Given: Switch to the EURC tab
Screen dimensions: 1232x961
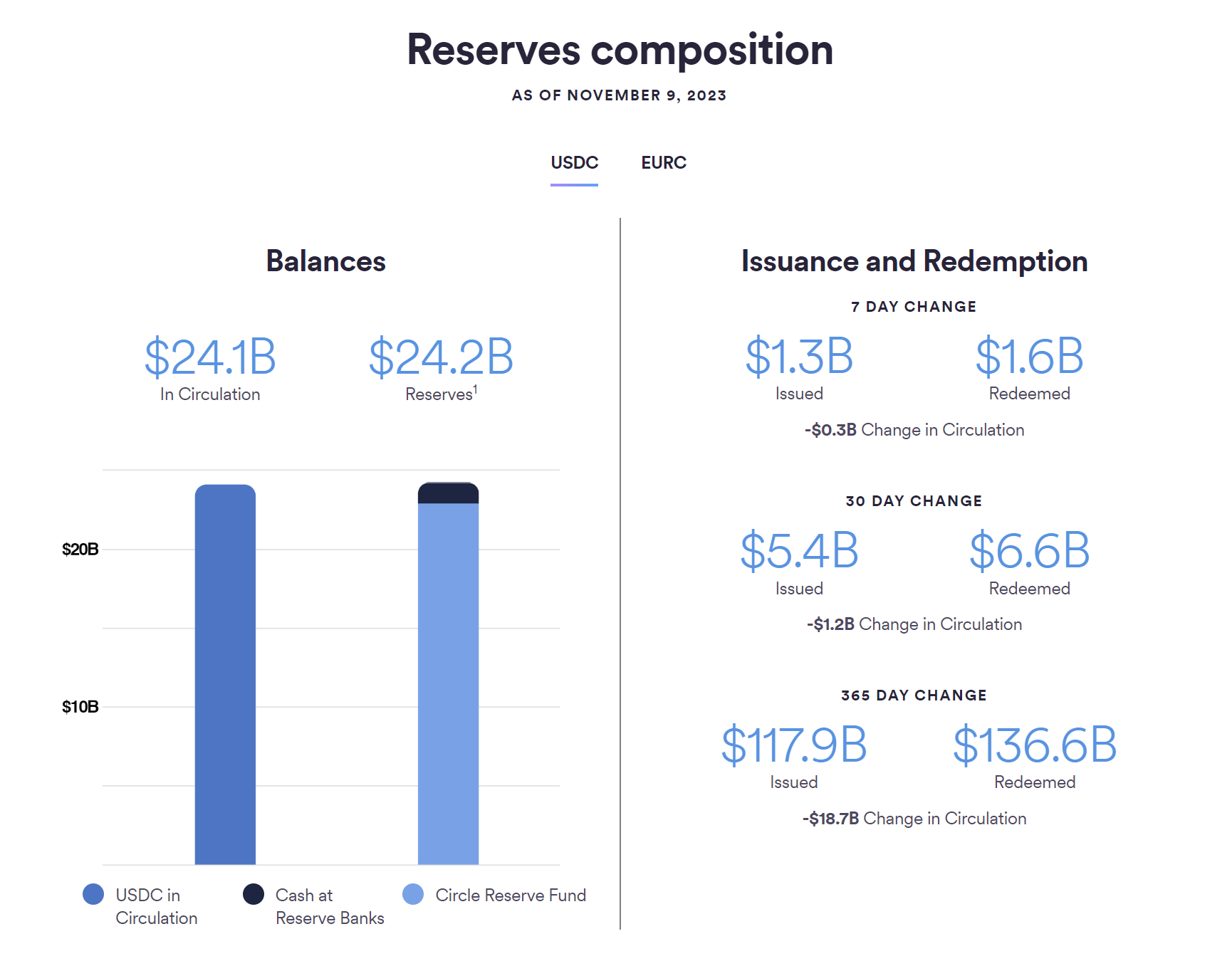Looking at the screenshot, I should click(663, 162).
